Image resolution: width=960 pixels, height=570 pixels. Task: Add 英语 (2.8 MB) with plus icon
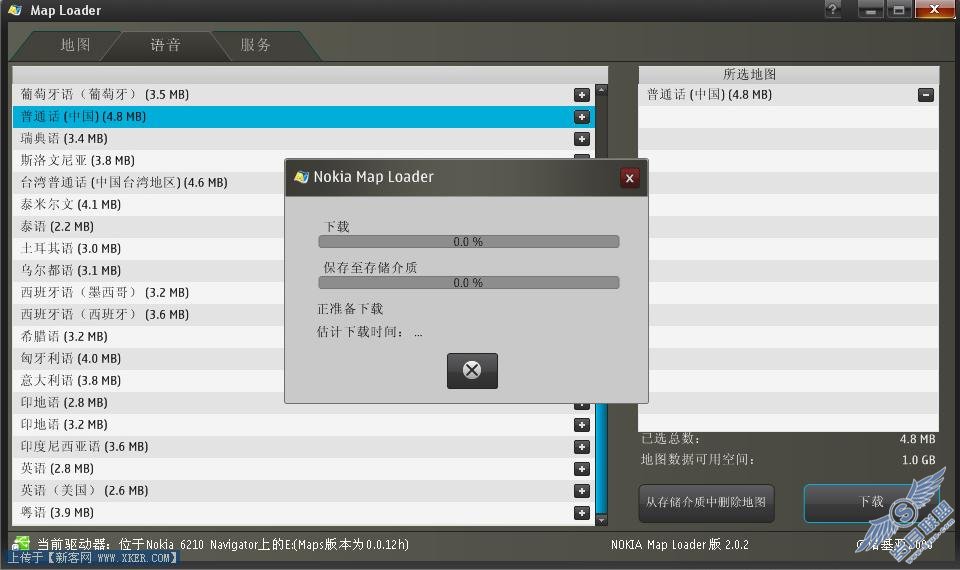(x=582, y=469)
